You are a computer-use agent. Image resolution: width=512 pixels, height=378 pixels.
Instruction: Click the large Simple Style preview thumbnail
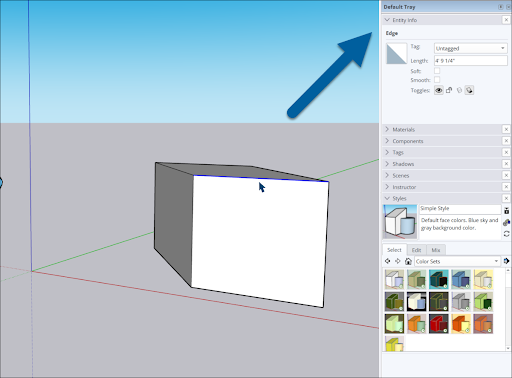[400, 222]
